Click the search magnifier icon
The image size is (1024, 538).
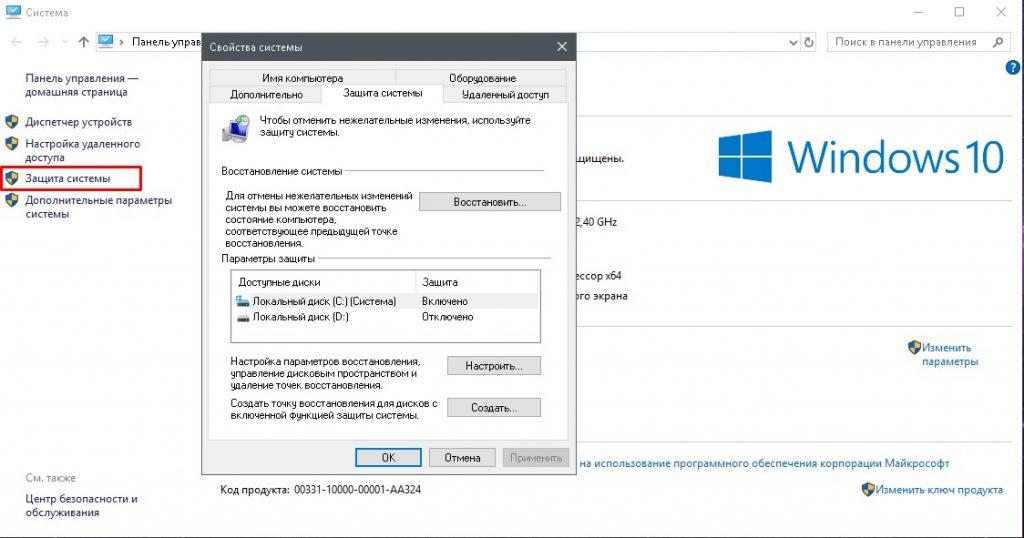tap(998, 42)
